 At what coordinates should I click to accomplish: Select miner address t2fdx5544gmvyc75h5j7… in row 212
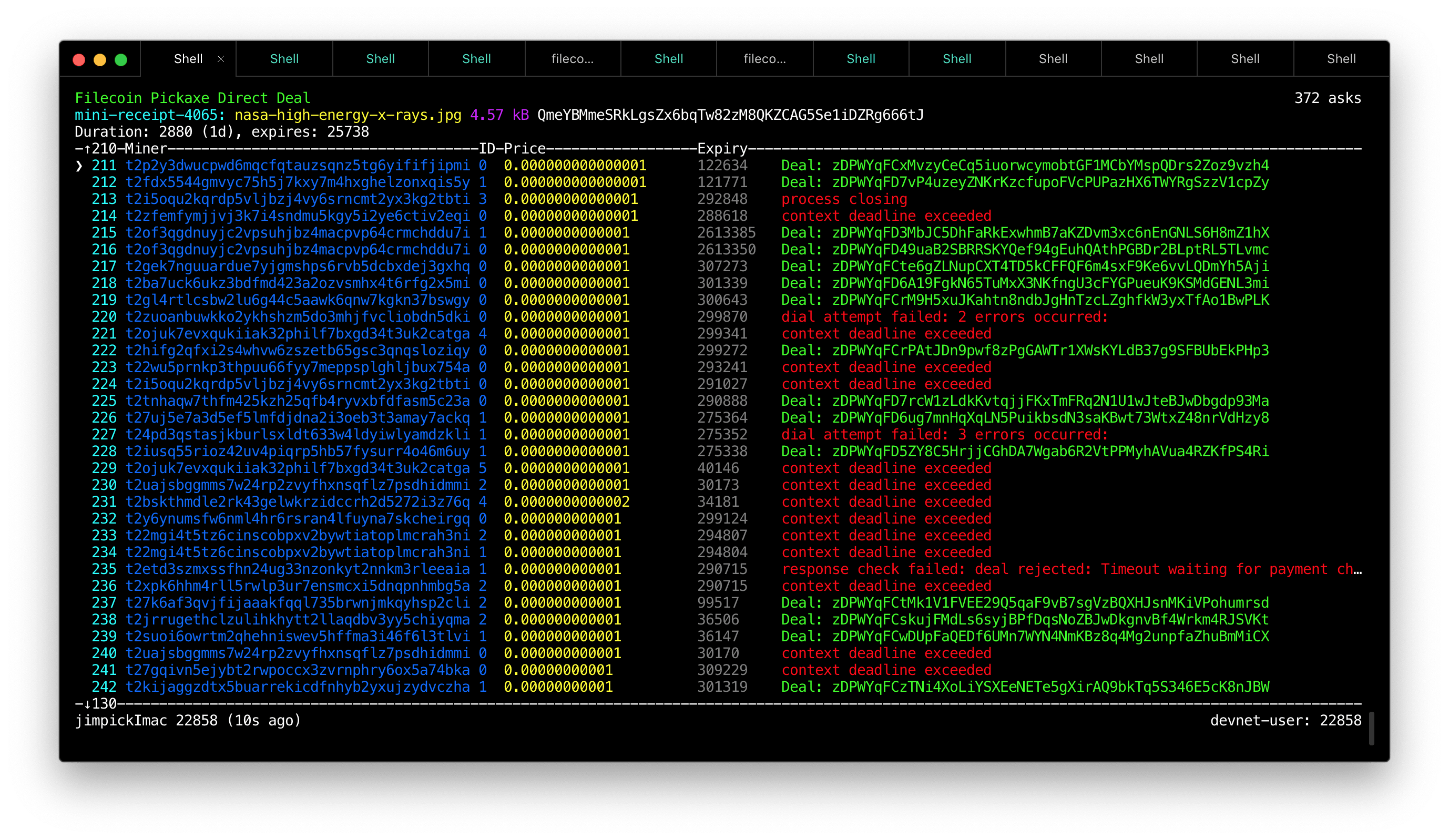point(298,182)
